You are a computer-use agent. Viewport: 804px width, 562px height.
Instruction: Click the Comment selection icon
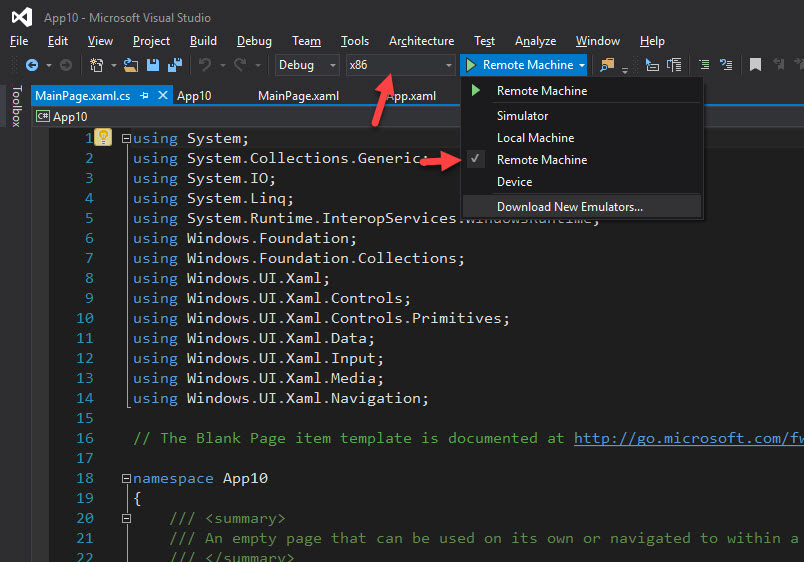pyautogui.click(x=652, y=65)
